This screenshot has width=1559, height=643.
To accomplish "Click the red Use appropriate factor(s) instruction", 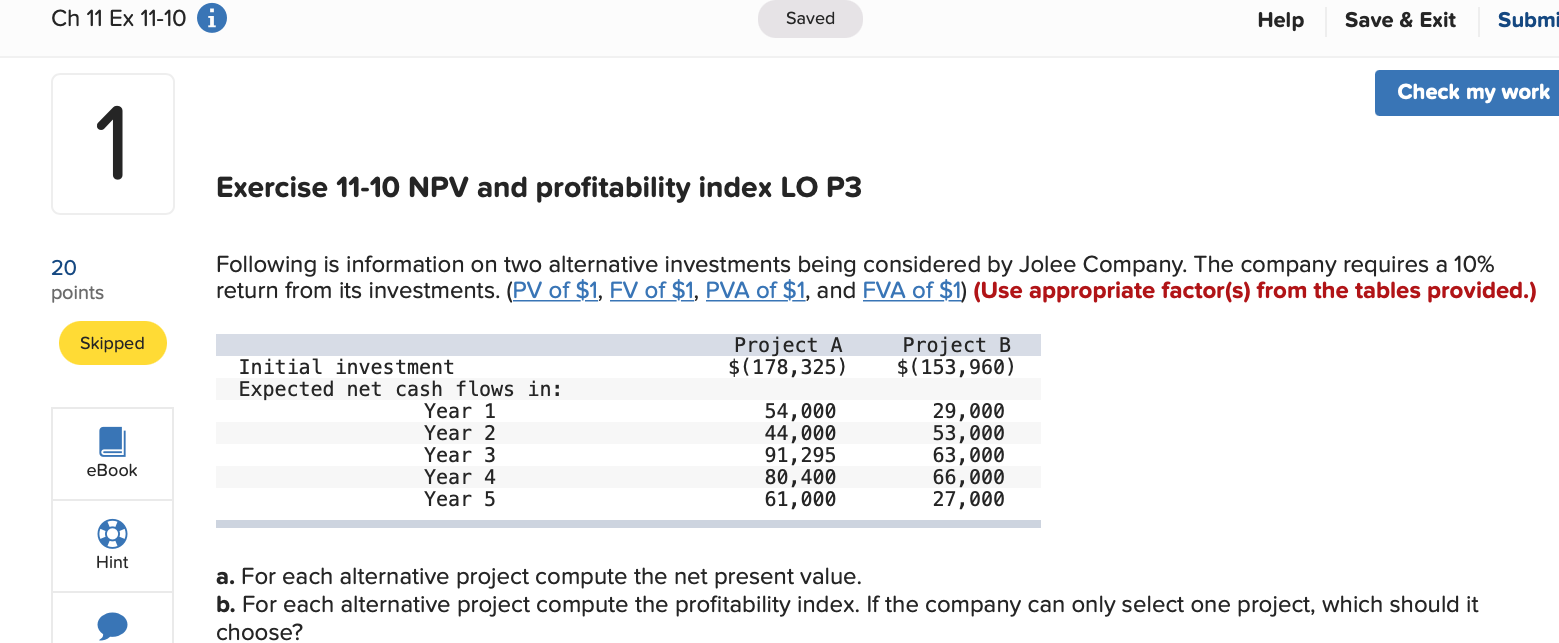I will [x=1254, y=291].
